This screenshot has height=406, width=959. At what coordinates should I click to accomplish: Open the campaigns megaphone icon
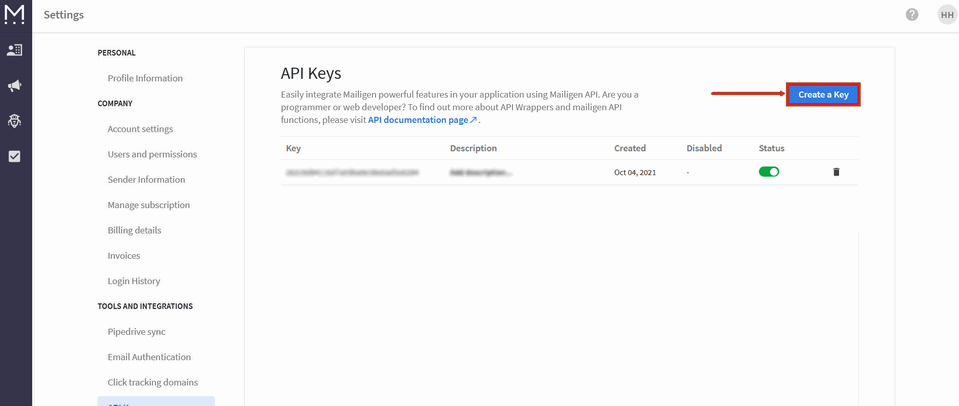(15, 85)
